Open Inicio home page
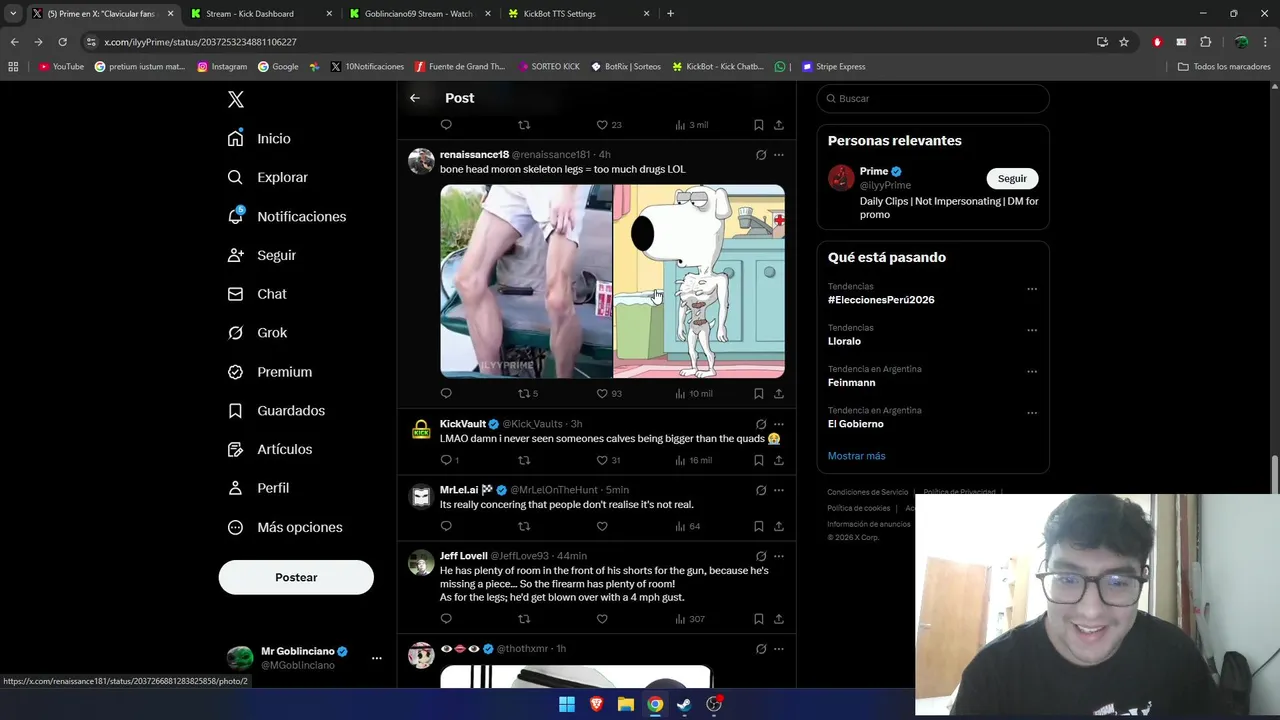The image size is (1280, 720). click(x=259, y=138)
